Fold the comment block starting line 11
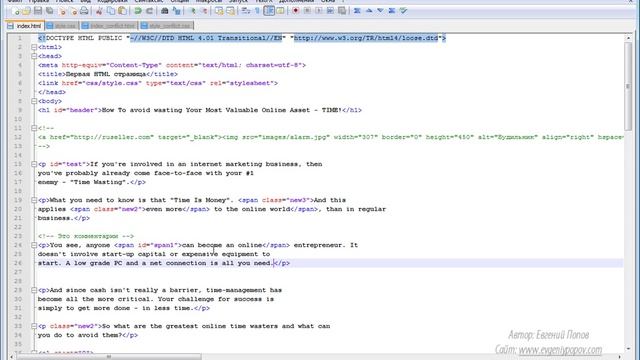The height and width of the screenshot is (360, 640). pos(34,128)
